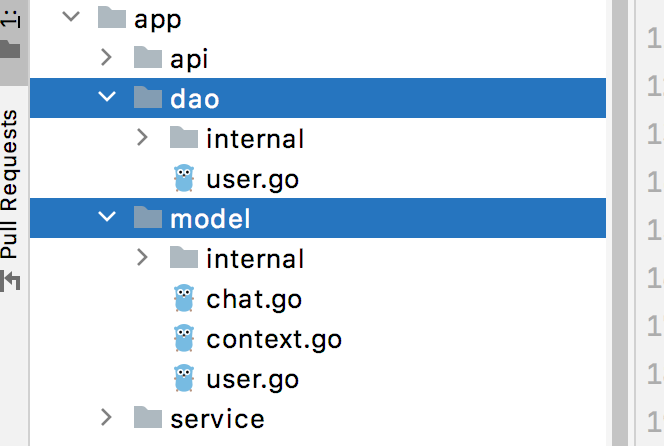This screenshot has width=664, height=446.
Task: Select the dao folder row
Action: coord(318,98)
